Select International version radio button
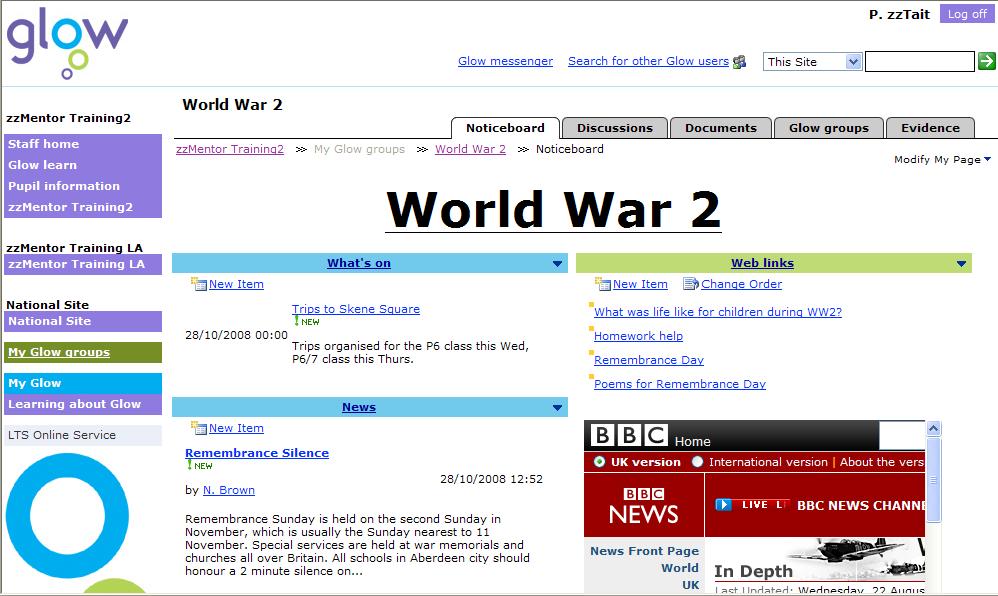 [x=698, y=462]
